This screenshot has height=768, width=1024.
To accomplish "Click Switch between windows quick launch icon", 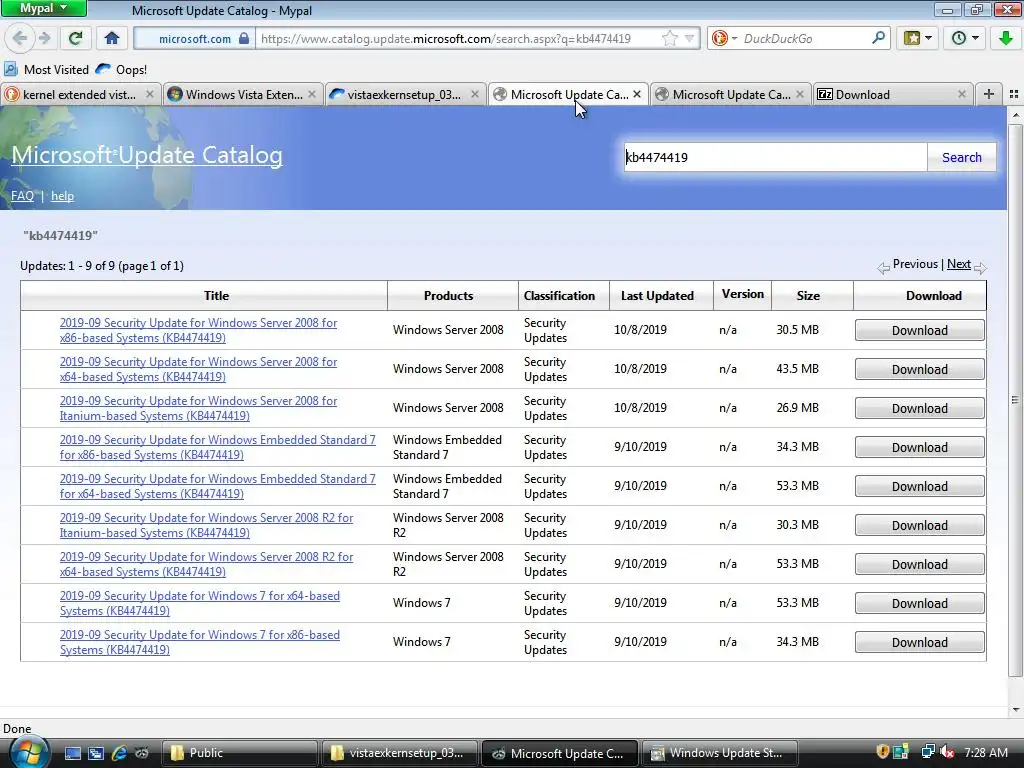I will click(95, 753).
